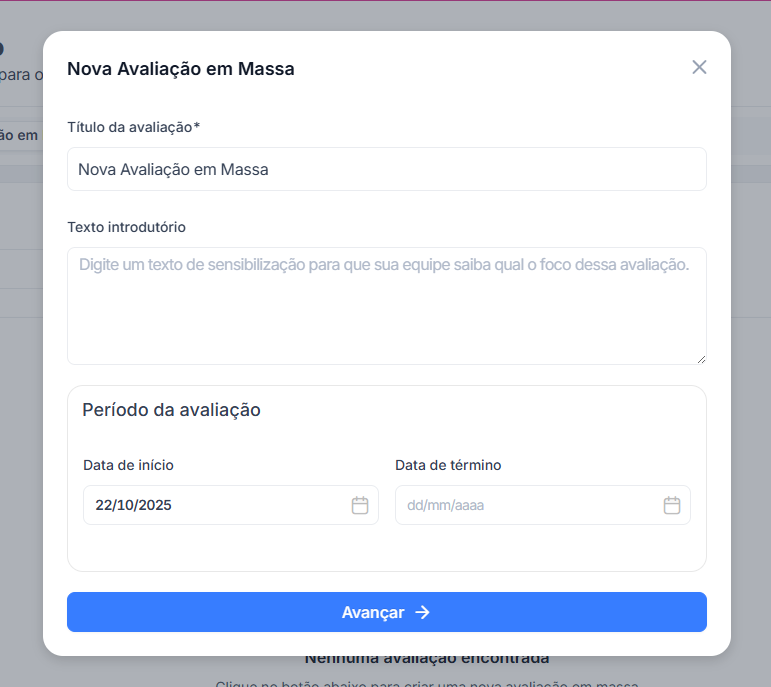The image size is (771, 687).
Task: Focus the Título da avaliação text field
Action: pyautogui.click(x=386, y=169)
